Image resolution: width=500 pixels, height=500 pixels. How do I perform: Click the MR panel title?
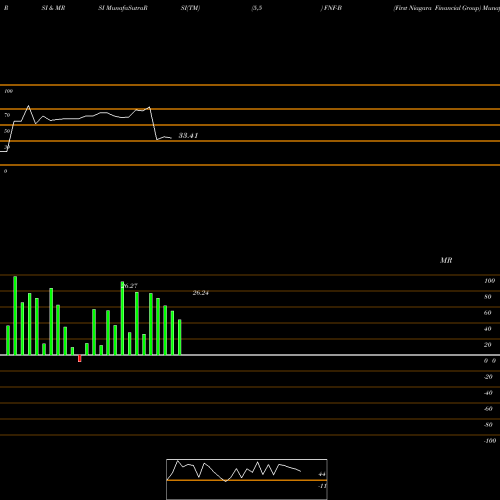point(446,260)
